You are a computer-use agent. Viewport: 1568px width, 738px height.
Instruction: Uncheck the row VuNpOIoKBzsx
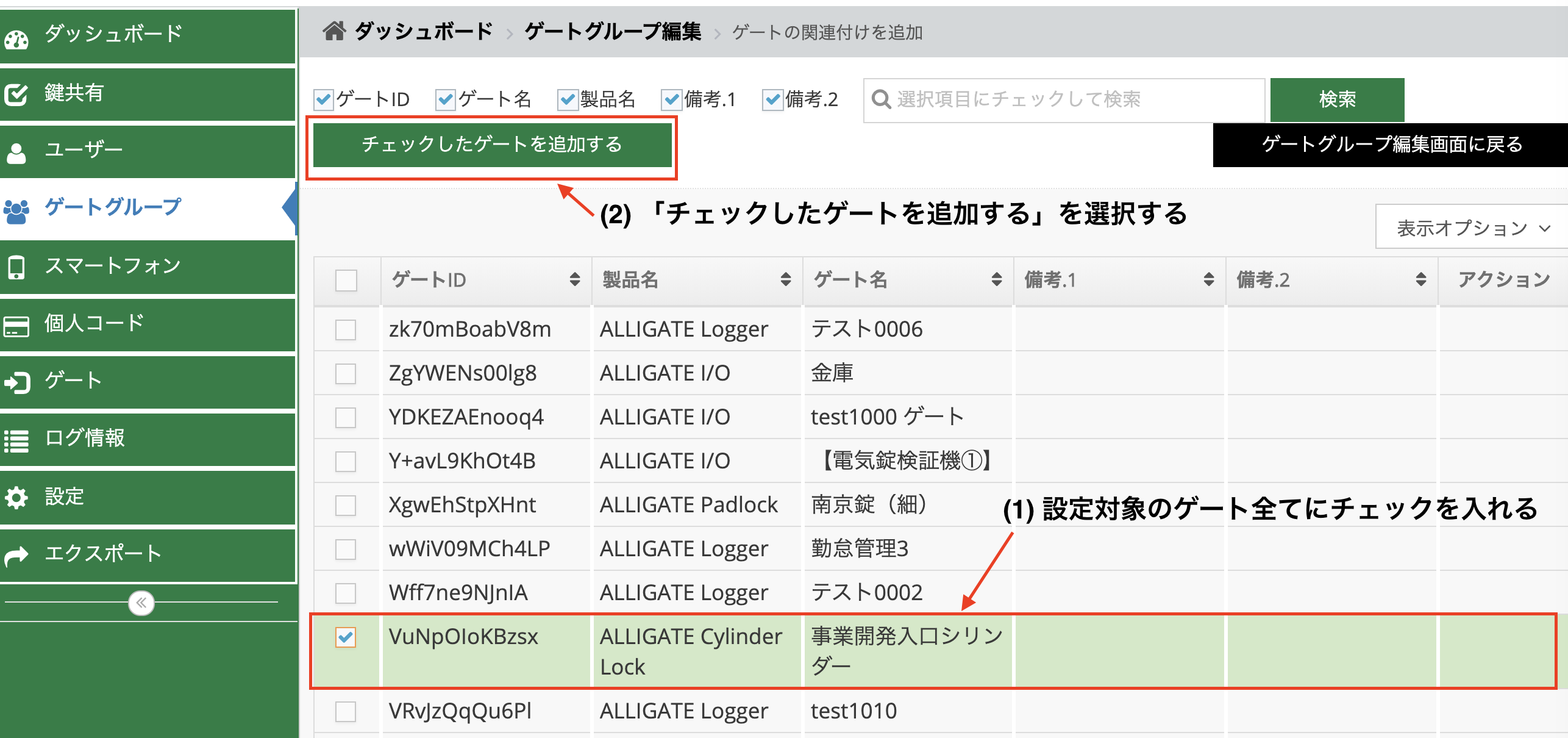(x=346, y=637)
